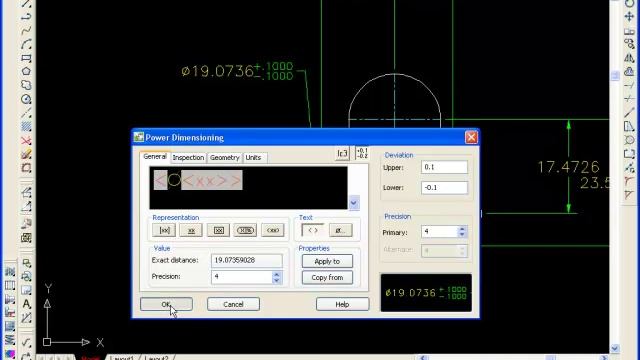Select the Mirror tool in right toolbar
The image size is (640, 360).
click(x=629, y=58)
